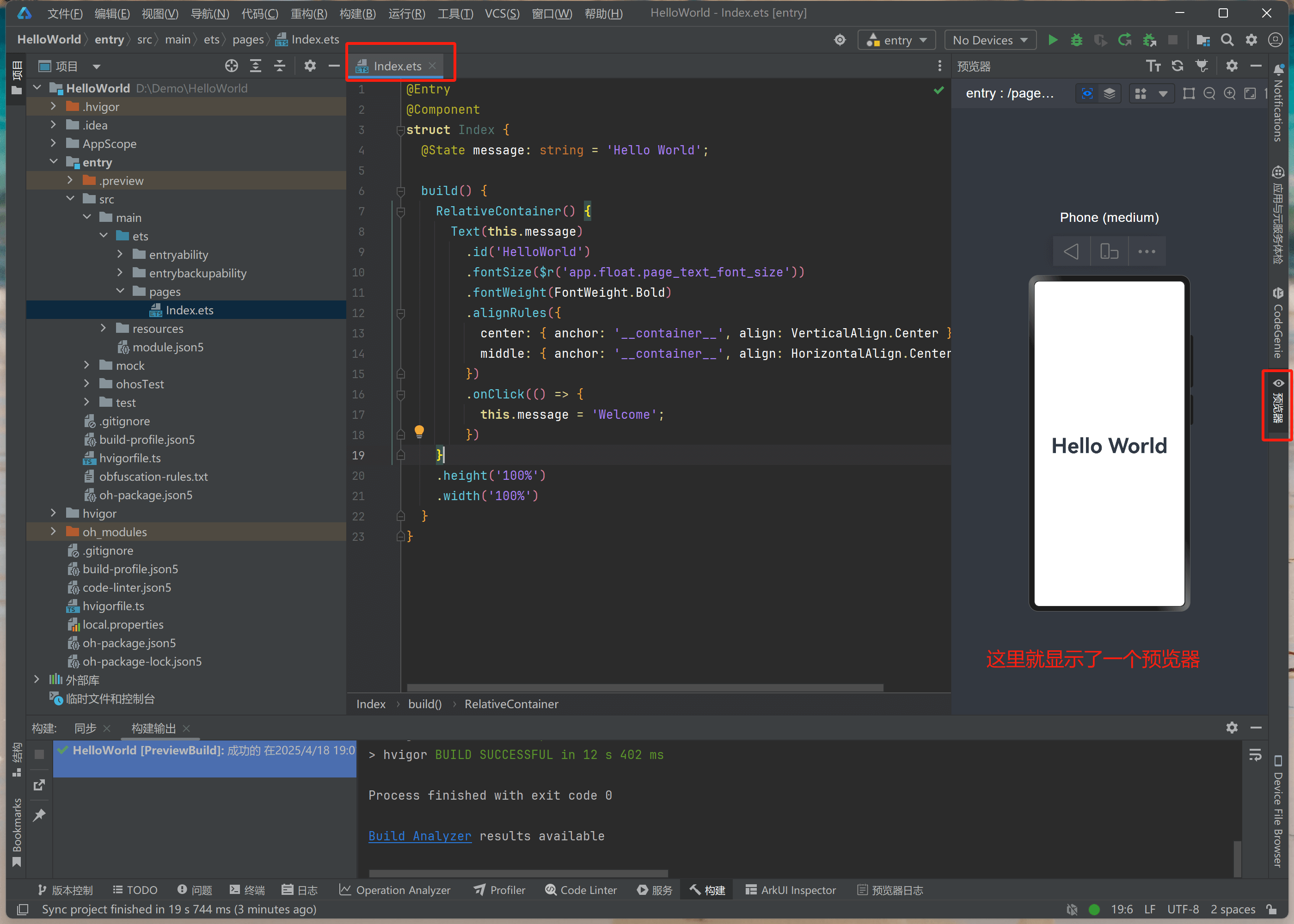Open the 构建(B) menu

(357, 13)
